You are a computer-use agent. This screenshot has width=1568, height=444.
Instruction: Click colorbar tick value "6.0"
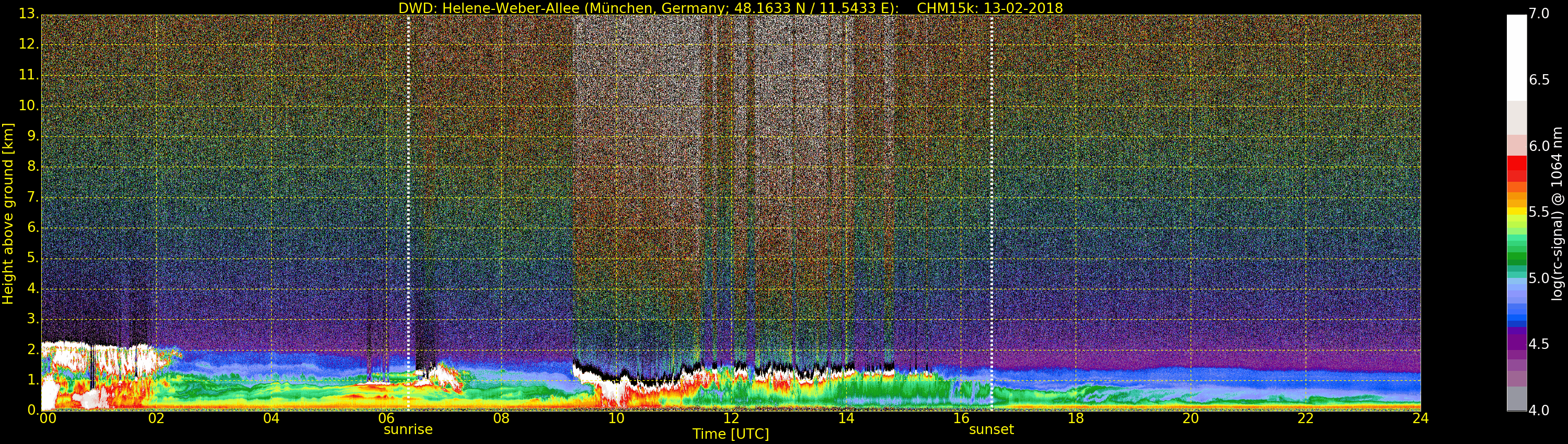[1539, 146]
